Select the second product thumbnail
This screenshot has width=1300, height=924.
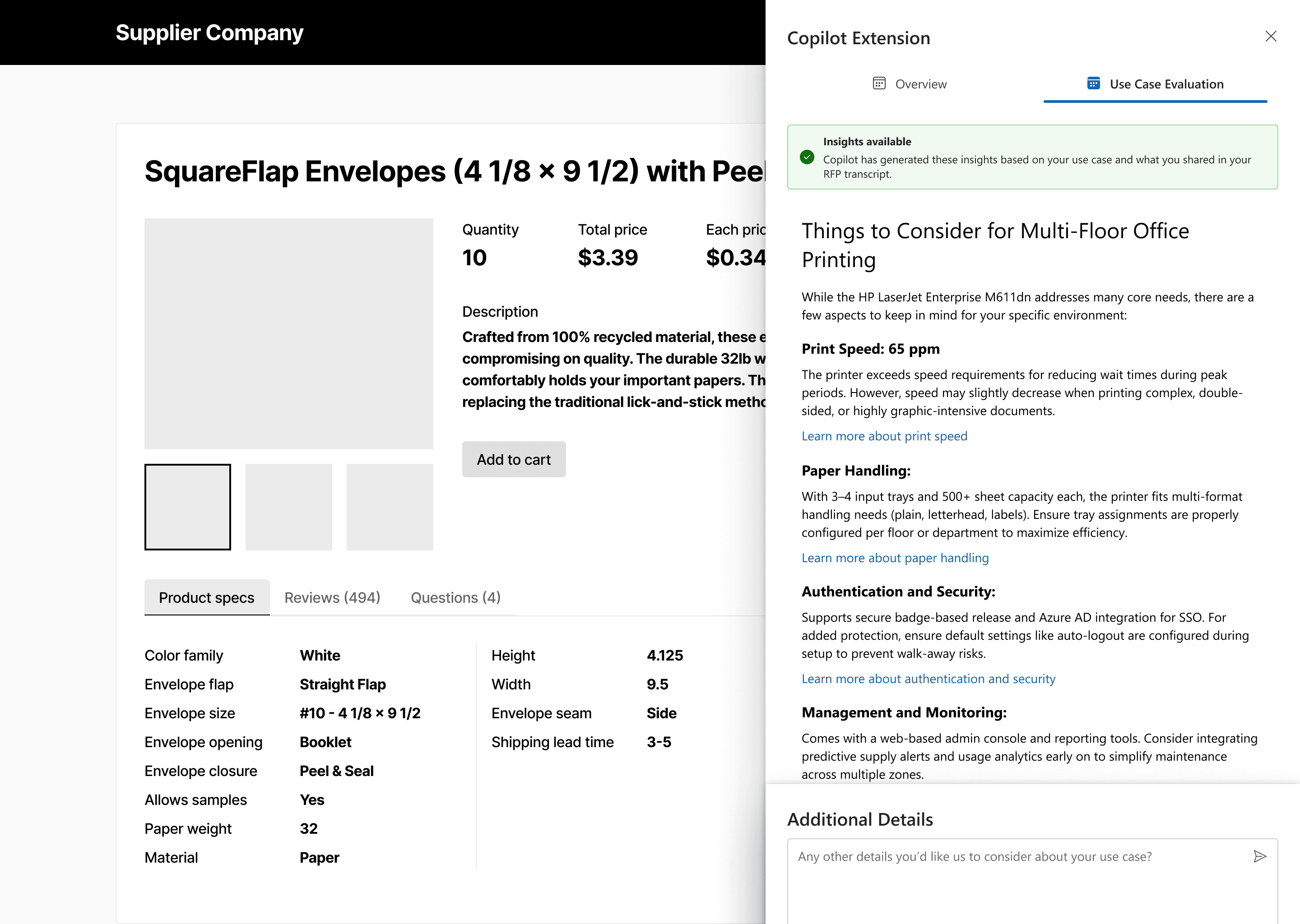288,507
